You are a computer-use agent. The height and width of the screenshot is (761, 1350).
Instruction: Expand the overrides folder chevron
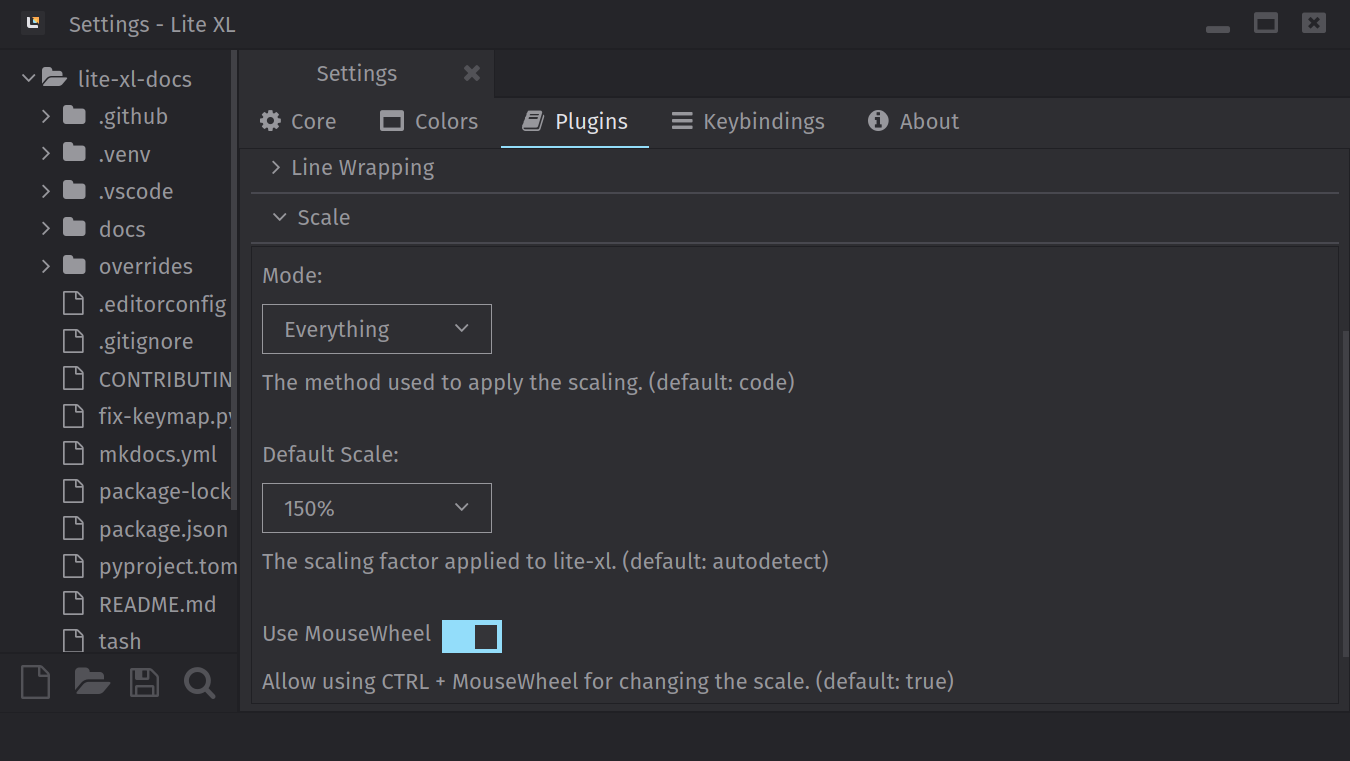tap(46, 266)
